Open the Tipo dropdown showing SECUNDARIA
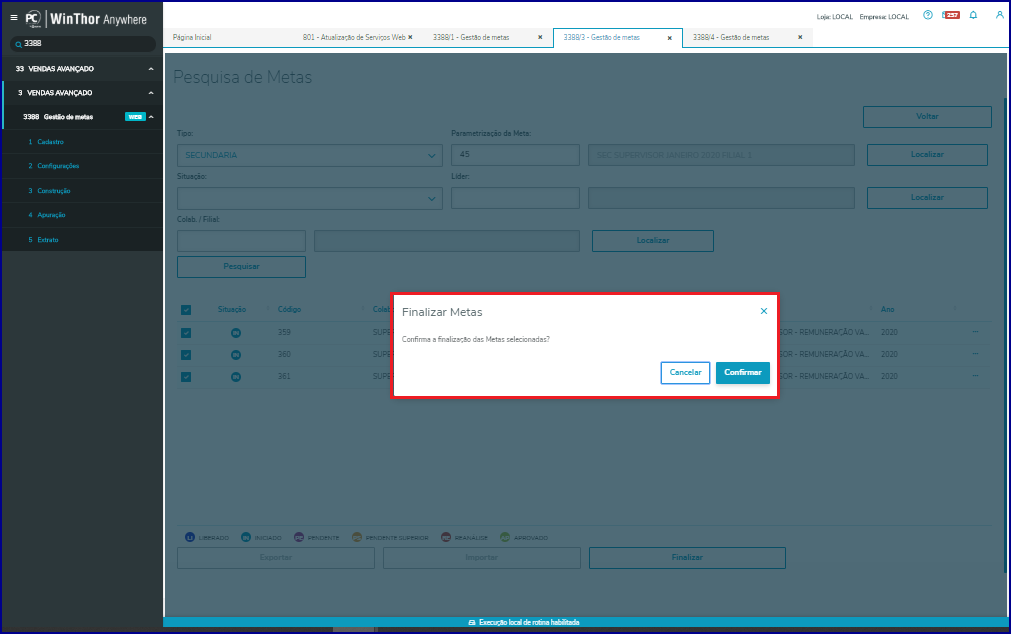Image resolution: width=1011 pixels, height=634 pixels. click(309, 155)
